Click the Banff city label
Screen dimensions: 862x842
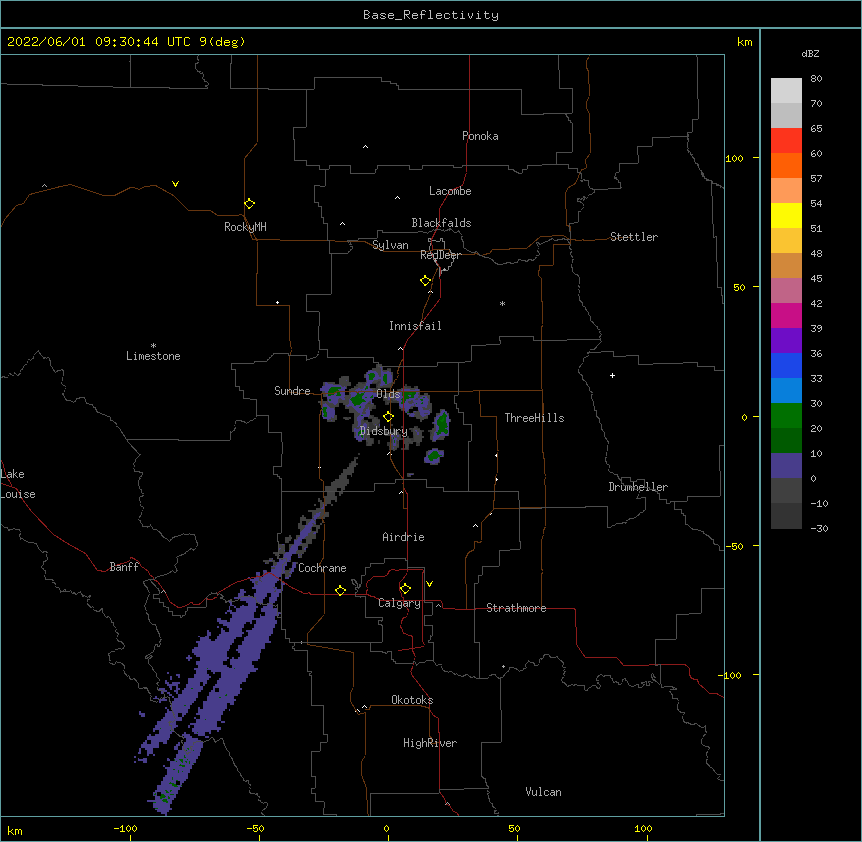(x=124, y=567)
